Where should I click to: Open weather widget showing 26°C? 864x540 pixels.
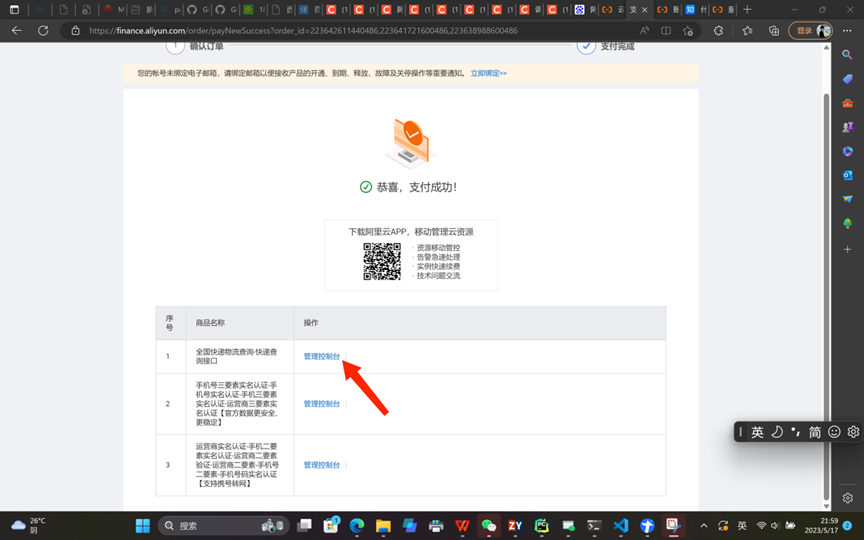[x=28, y=526]
